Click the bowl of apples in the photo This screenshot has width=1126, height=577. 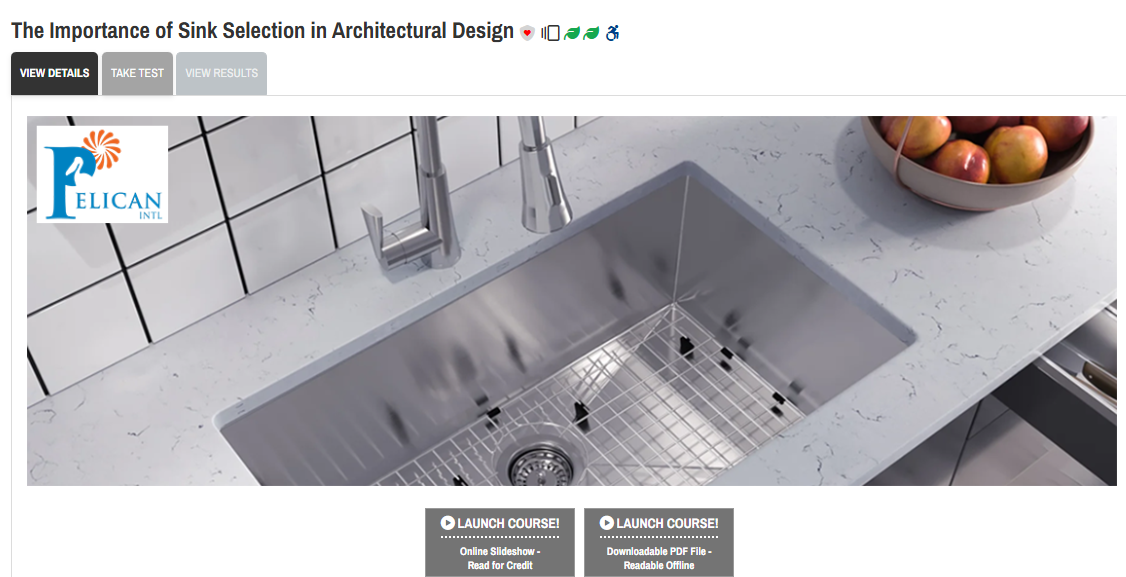(979, 160)
